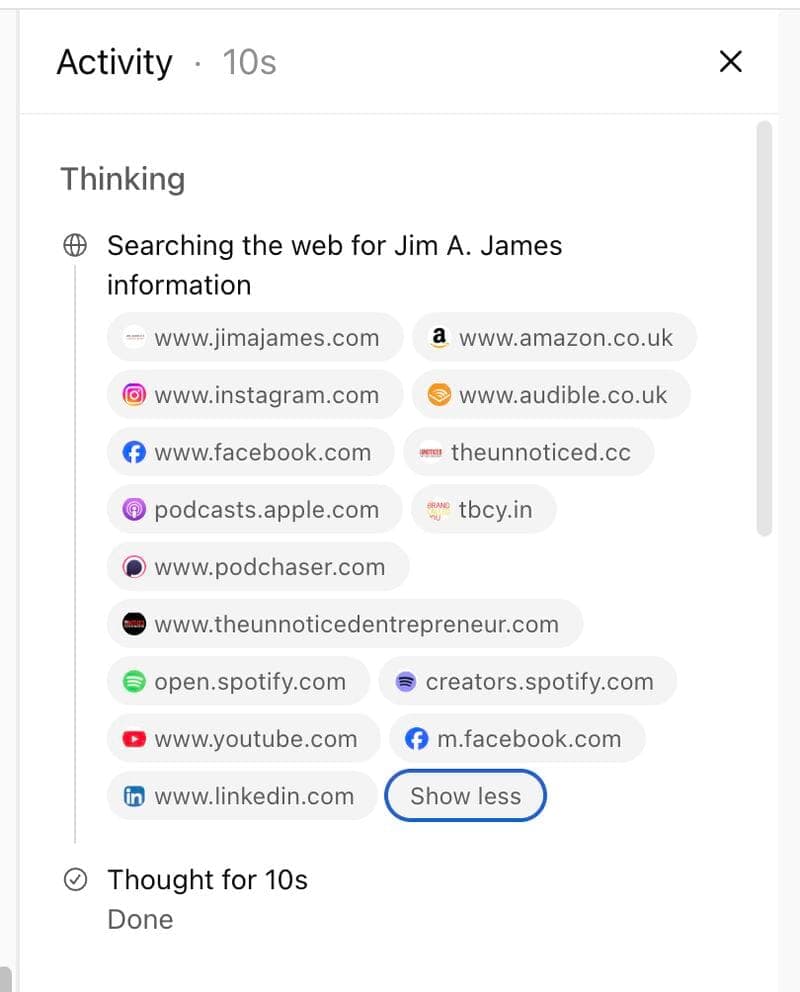The image size is (800, 992).
Task: Open the open.spotify.com source chip
Action: pos(238,681)
